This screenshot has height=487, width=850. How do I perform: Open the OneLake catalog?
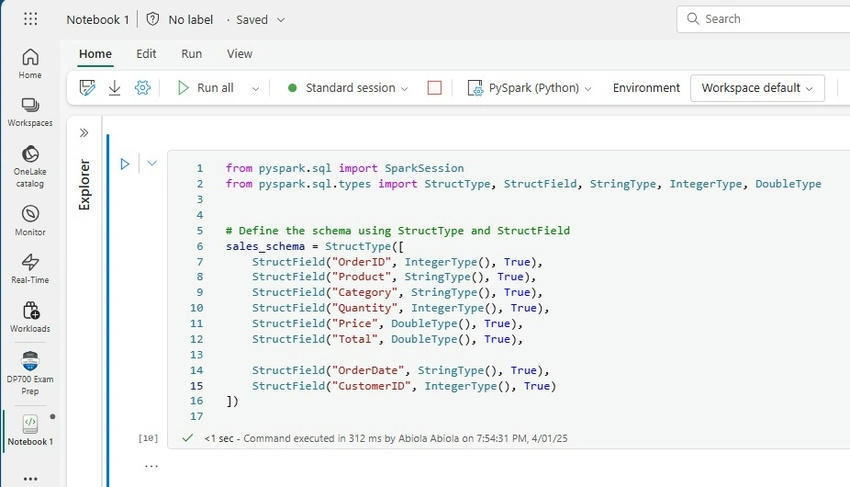point(30,166)
